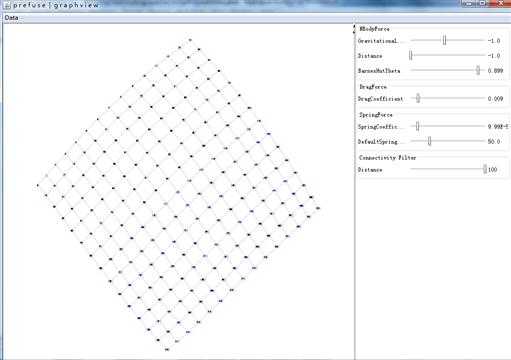
Task: Click the GravitationalConstant slider thumb
Action: pyautogui.click(x=444, y=40)
